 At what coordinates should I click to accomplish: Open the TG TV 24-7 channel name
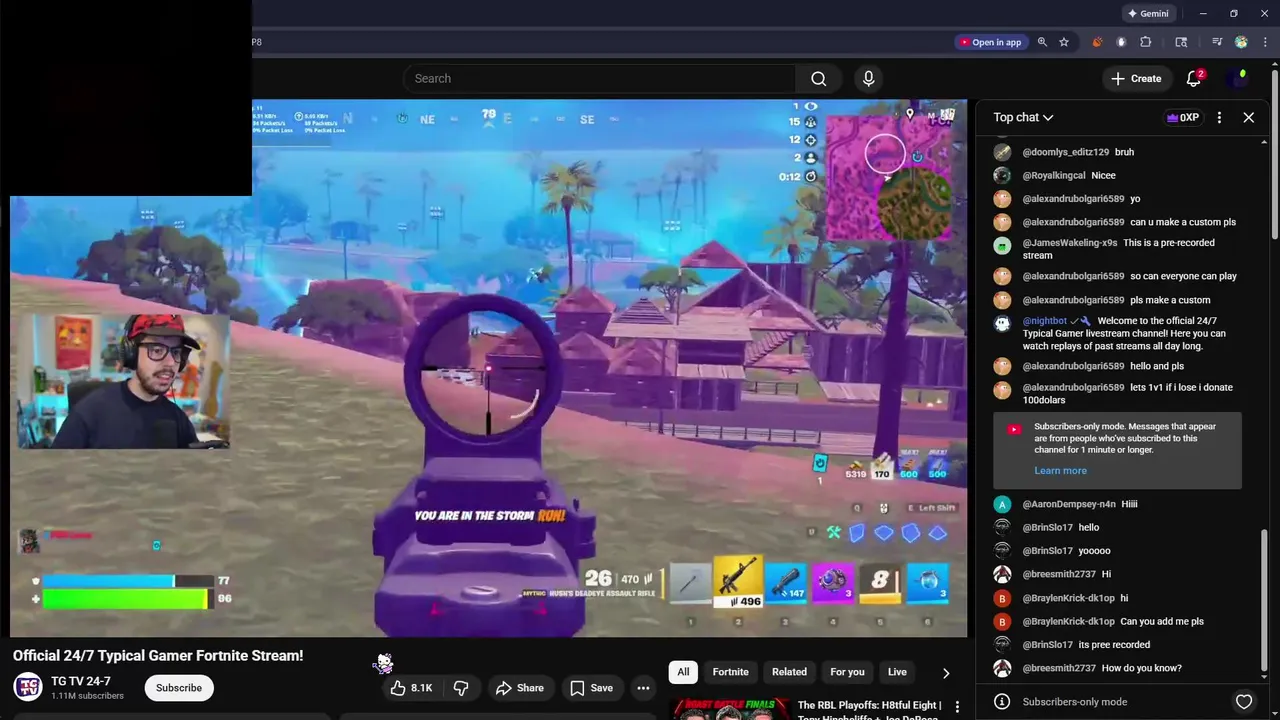click(x=81, y=682)
